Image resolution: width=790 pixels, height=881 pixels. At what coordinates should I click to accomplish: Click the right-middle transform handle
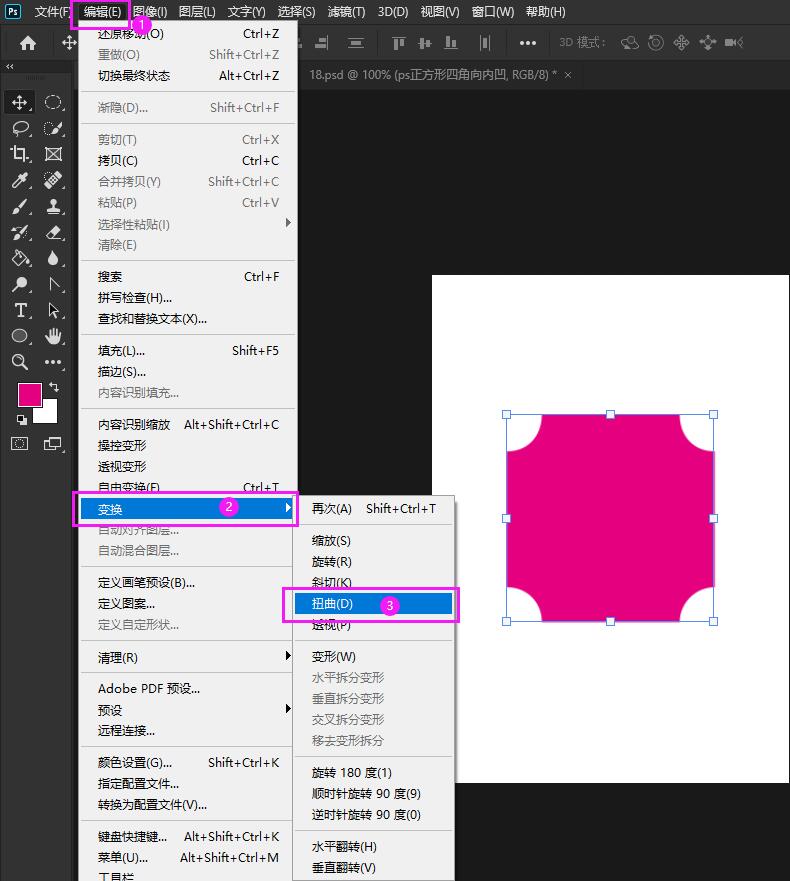point(714,519)
